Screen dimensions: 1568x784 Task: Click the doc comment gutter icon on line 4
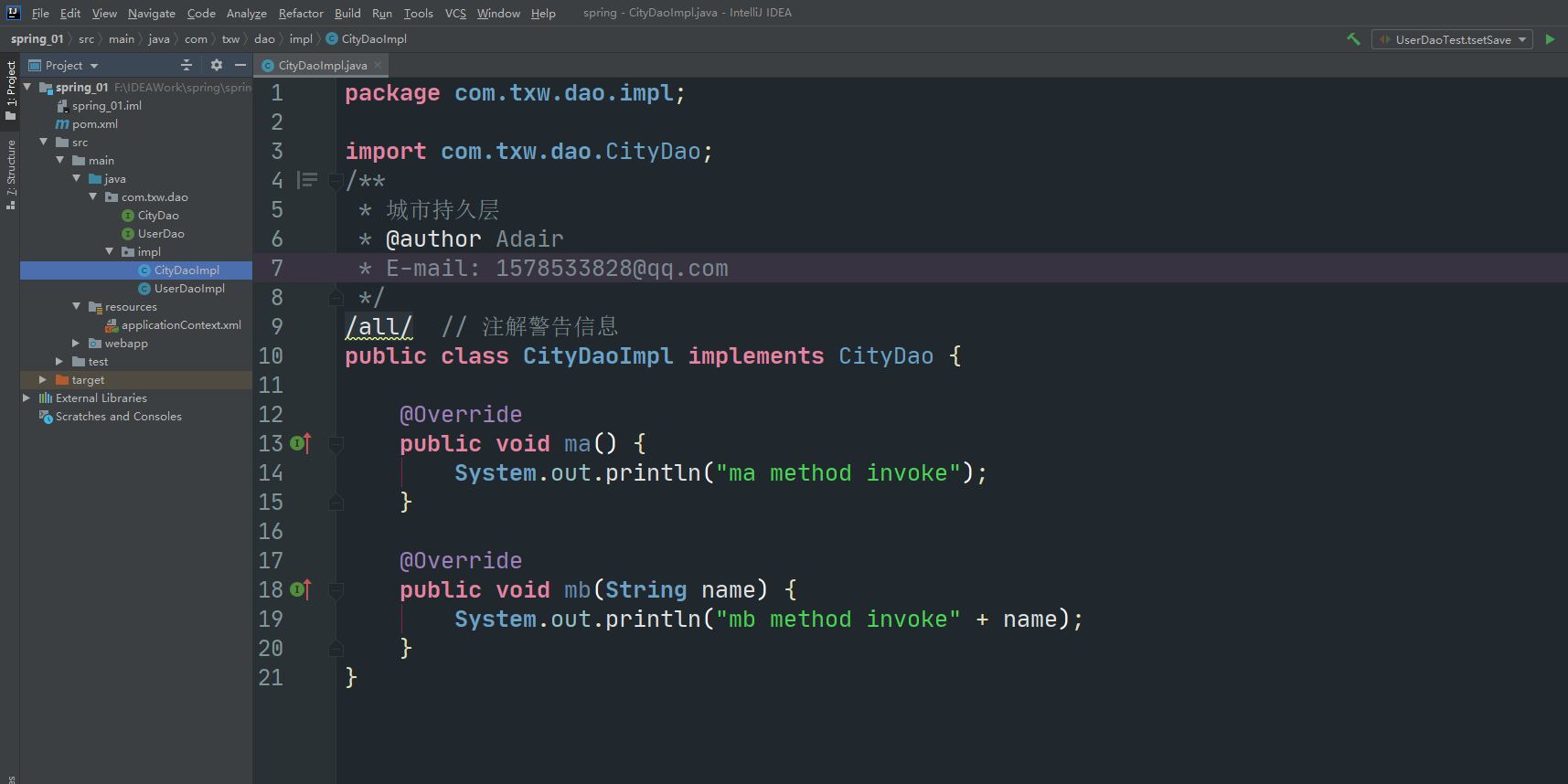pyautogui.click(x=308, y=180)
